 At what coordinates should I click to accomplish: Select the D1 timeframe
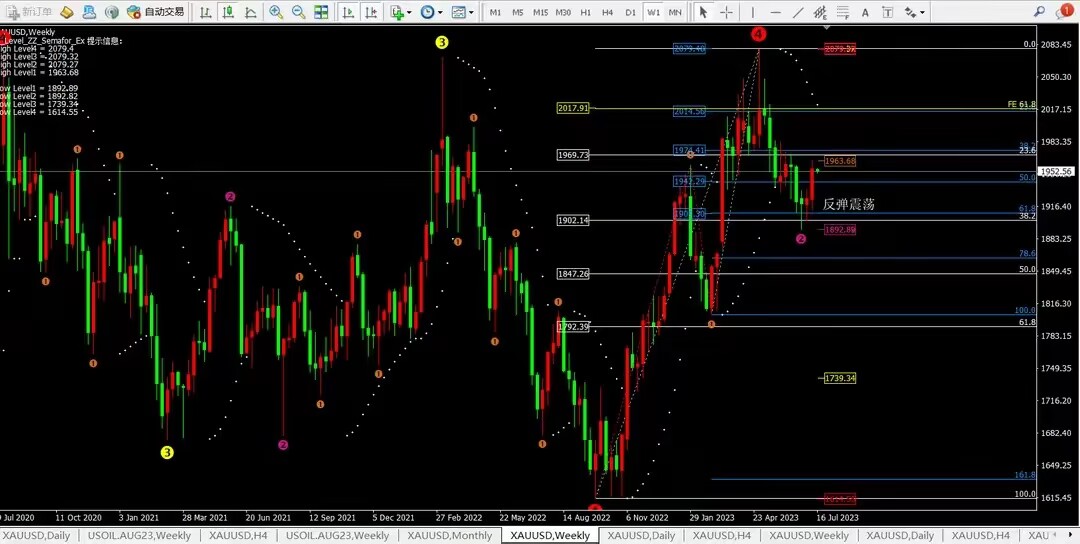click(x=630, y=12)
